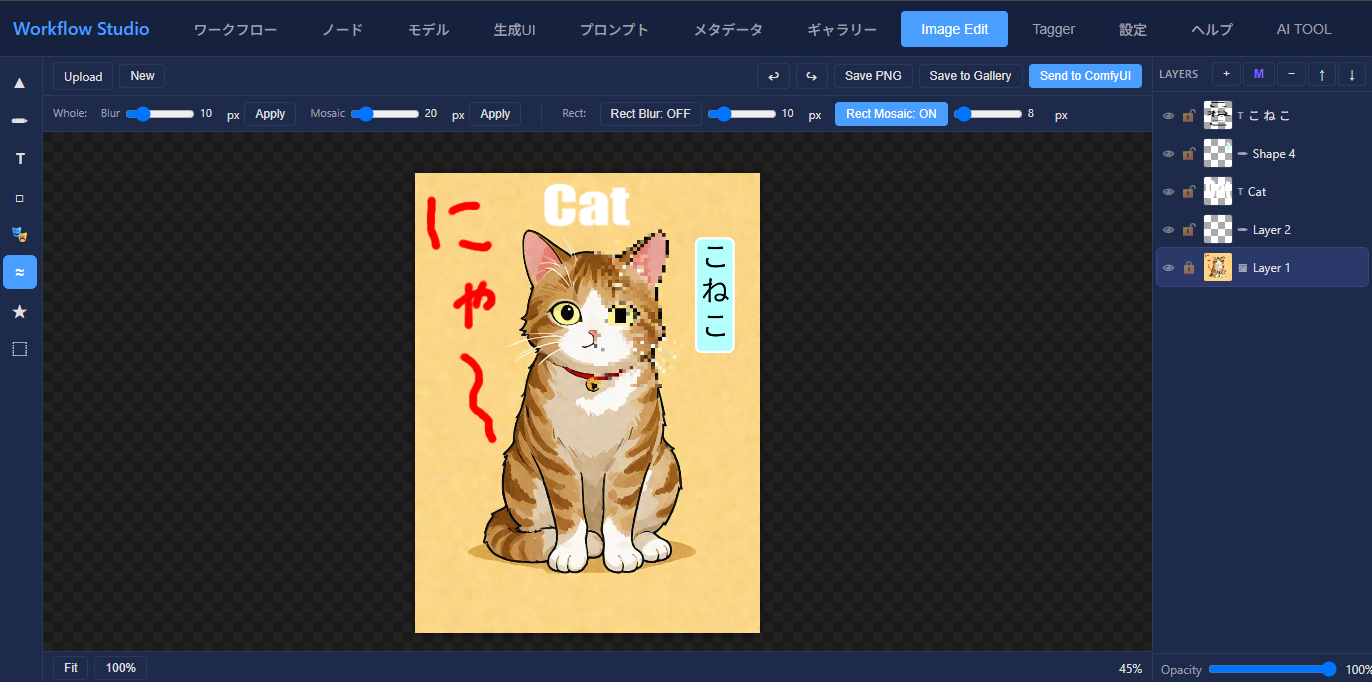Select the theater masks tool
This screenshot has width=1372, height=682.
pos(20,234)
